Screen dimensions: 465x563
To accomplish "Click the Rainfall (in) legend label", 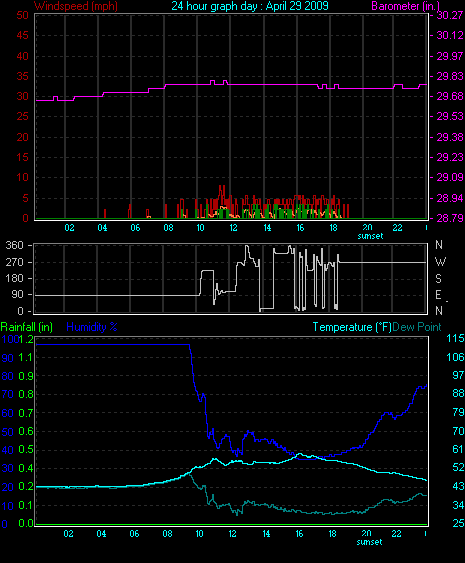I will [x=27, y=327].
